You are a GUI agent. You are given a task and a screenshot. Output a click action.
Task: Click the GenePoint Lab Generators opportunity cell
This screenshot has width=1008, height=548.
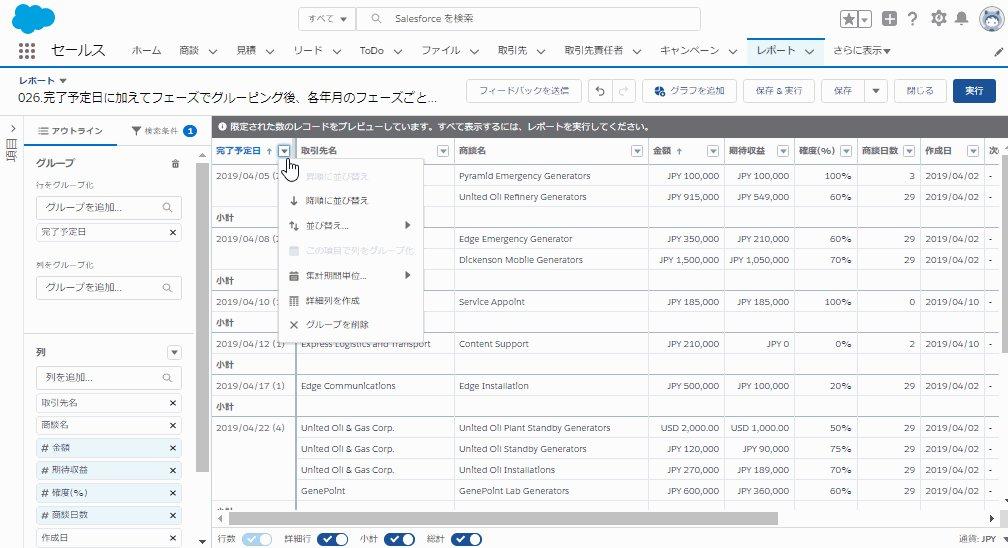(x=552, y=491)
